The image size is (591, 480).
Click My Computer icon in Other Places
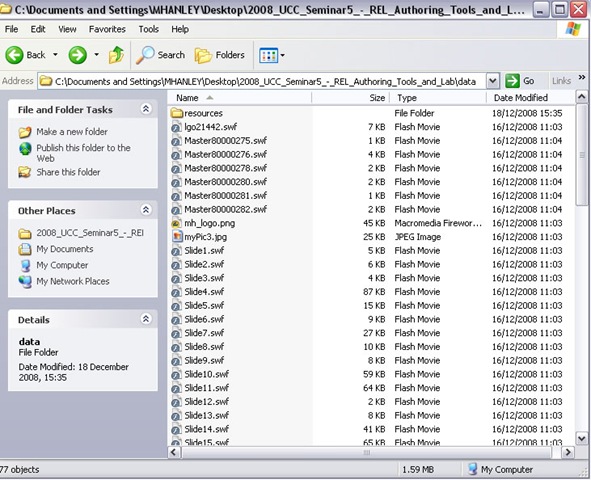[x=25, y=265]
